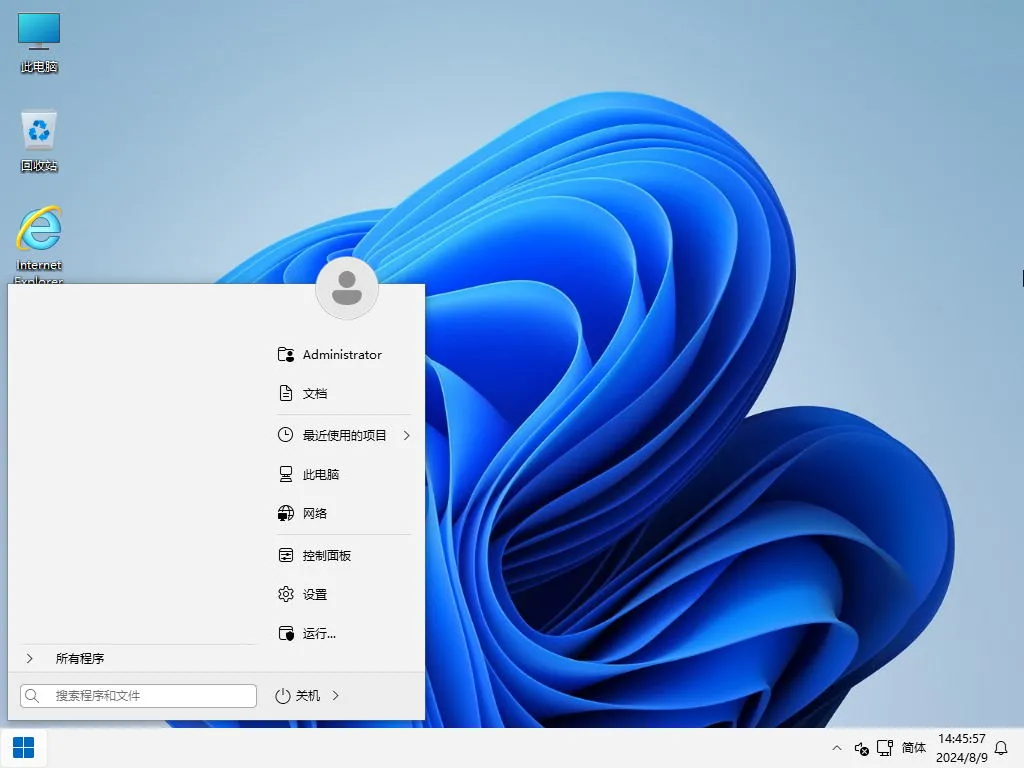Click the user avatar atop the Start menu
The width and height of the screenshot is (1024, 768).
pos(346,288)
